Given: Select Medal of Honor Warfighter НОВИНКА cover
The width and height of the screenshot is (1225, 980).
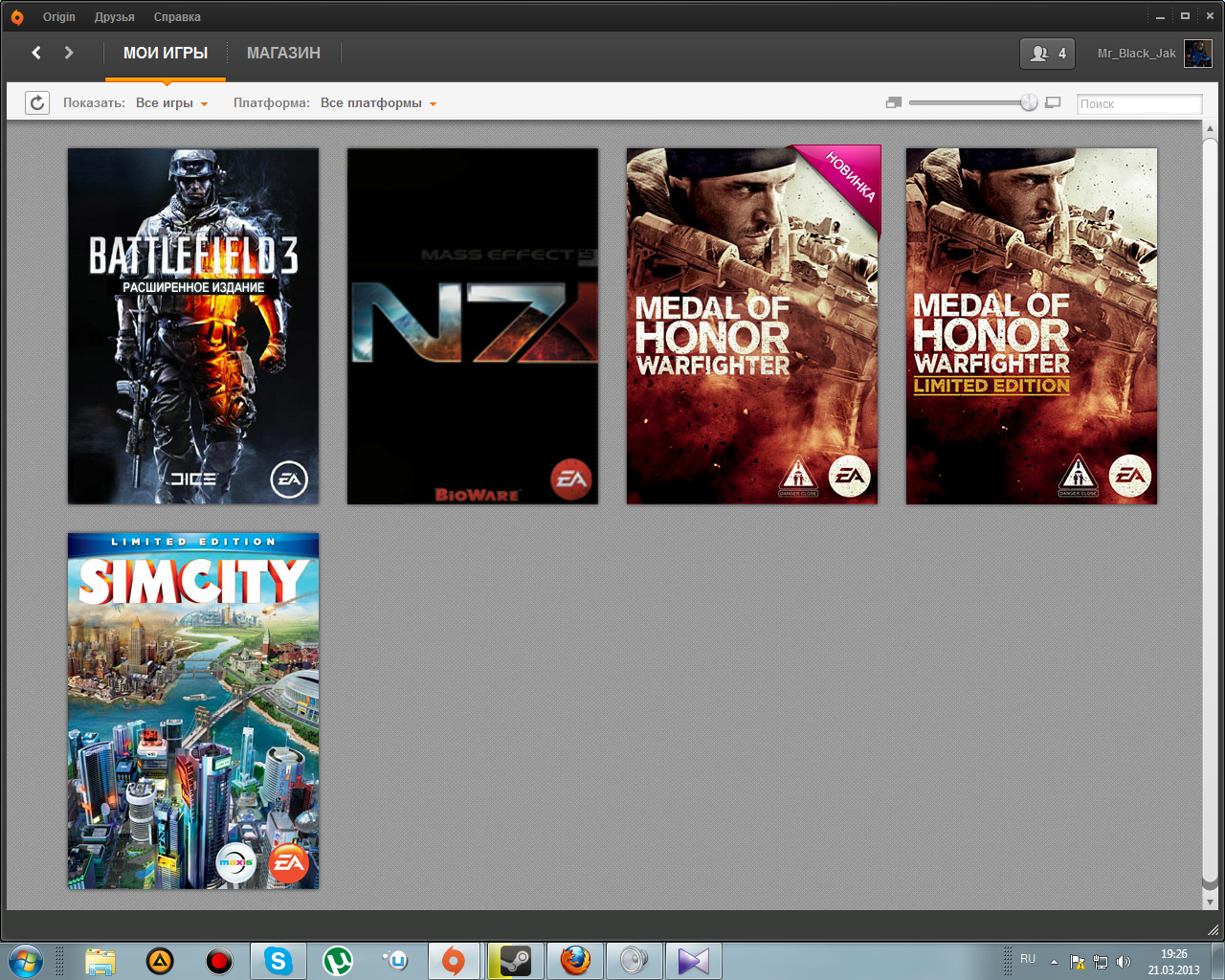Looking at the screenshot, I should pyautogui.click(x=752, y=326).
